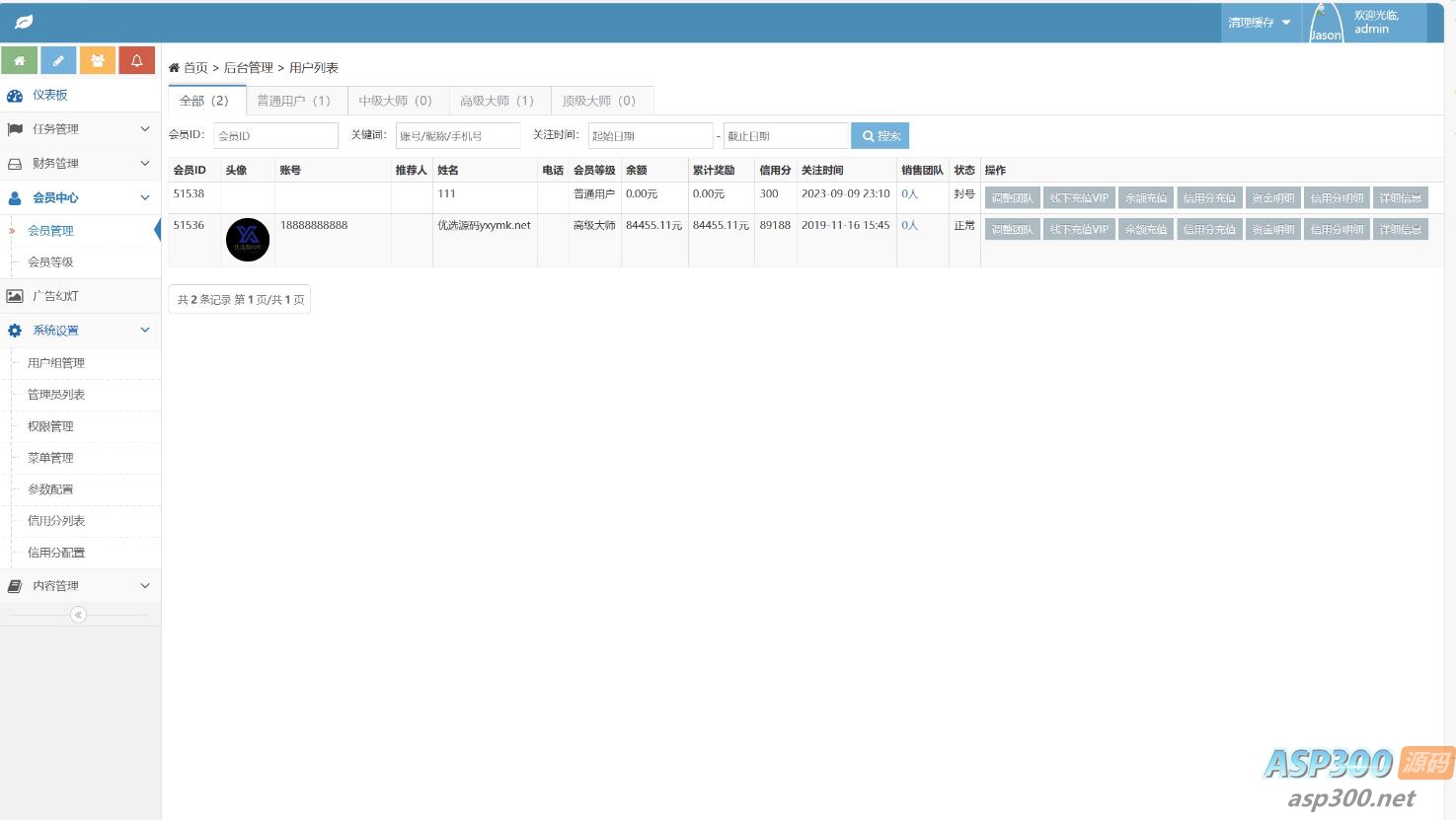Open the orange users shortcut button
Viewport: 1456px width, 820px height.
click(98, 60)
